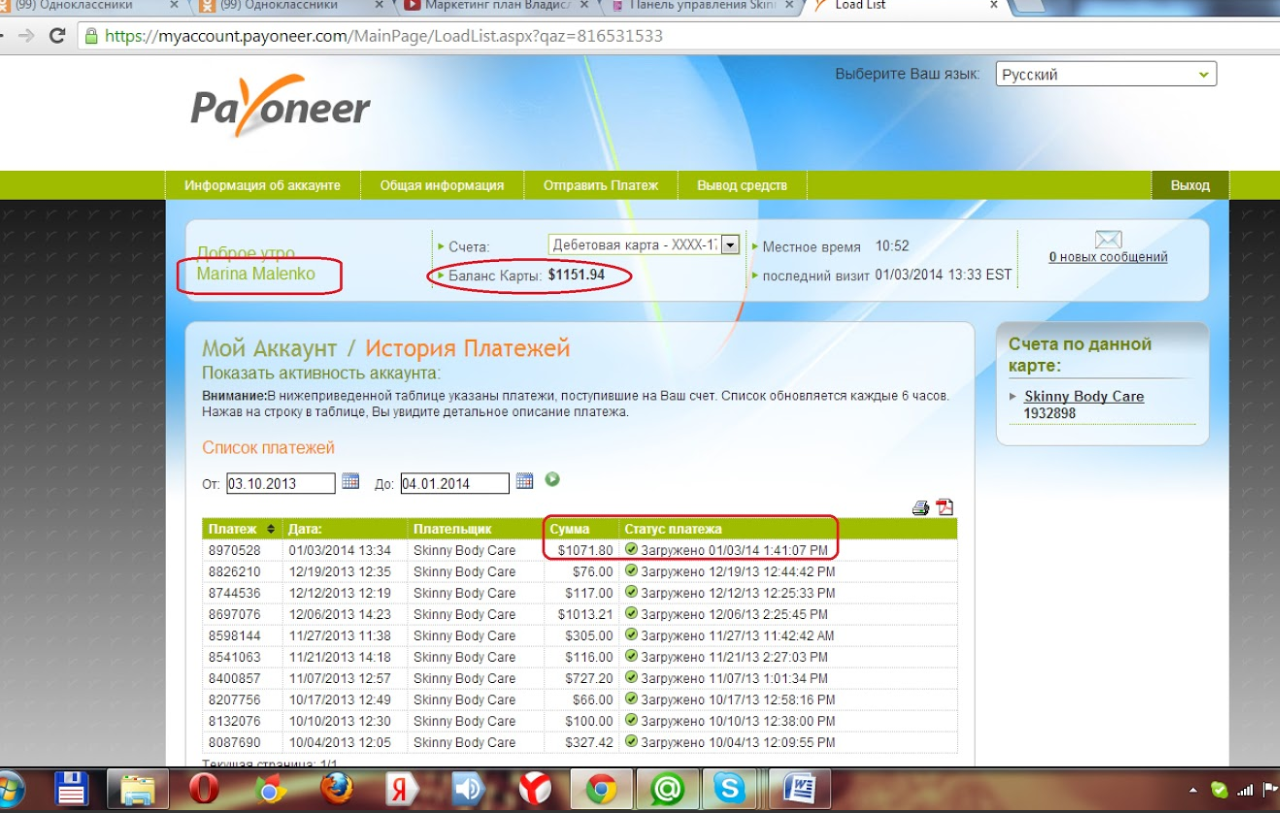Click date cell '10/04/2013 12:05'

(340, 742)
